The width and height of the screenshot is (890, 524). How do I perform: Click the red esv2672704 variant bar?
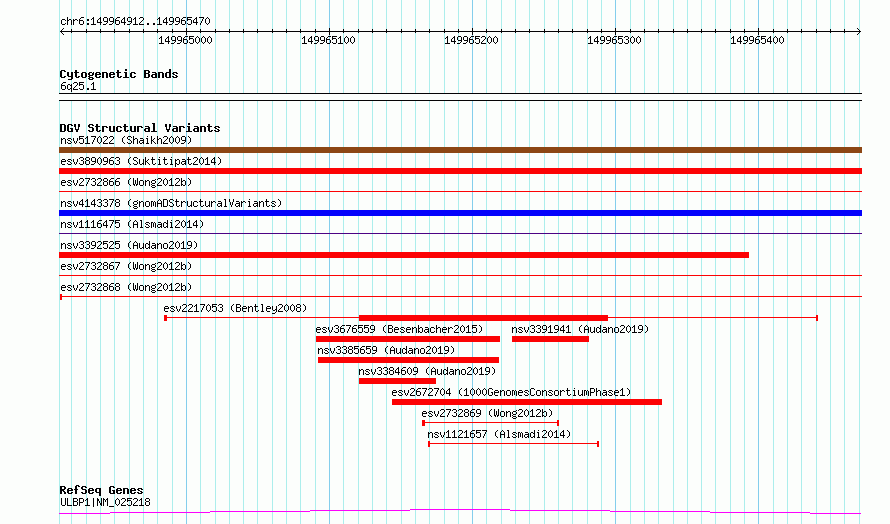click(x=527, y=402)
